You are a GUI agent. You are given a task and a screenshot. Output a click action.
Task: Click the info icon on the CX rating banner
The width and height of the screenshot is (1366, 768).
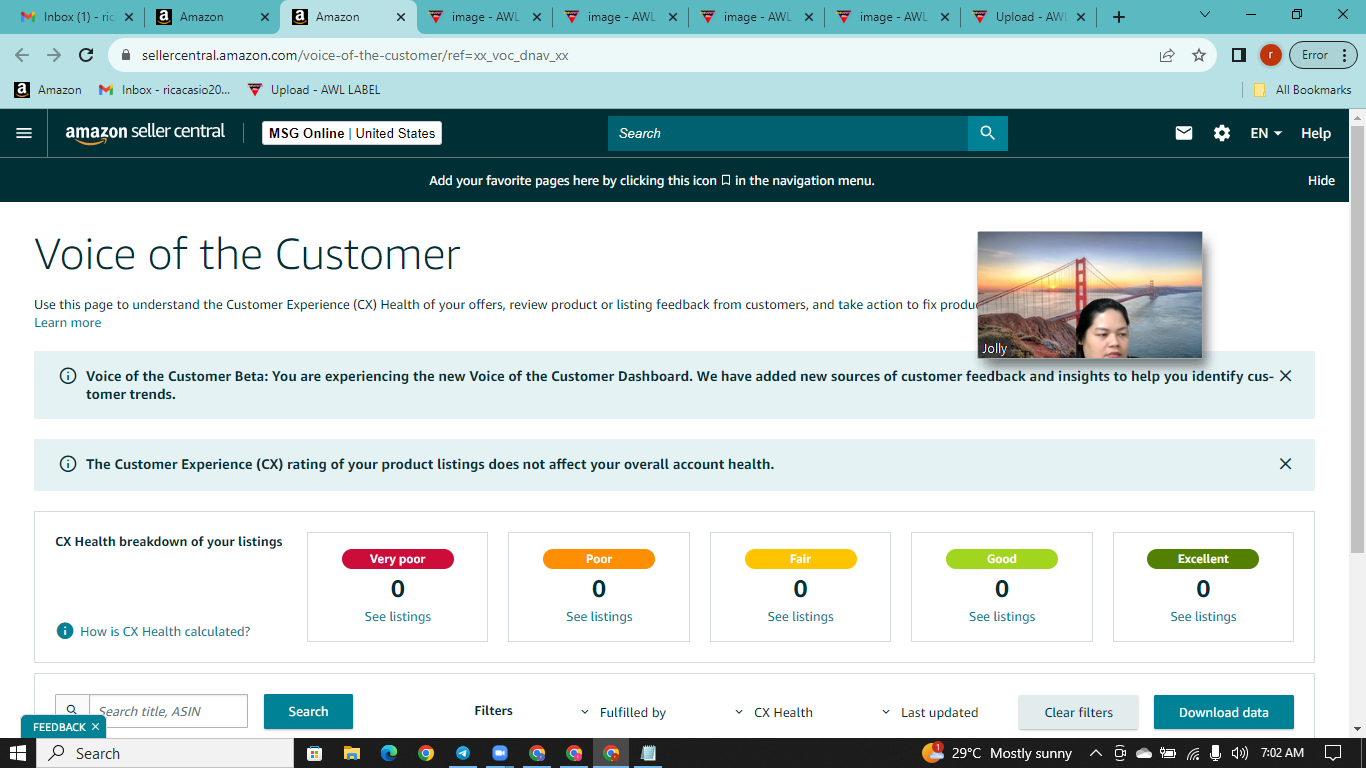point(68,464)
